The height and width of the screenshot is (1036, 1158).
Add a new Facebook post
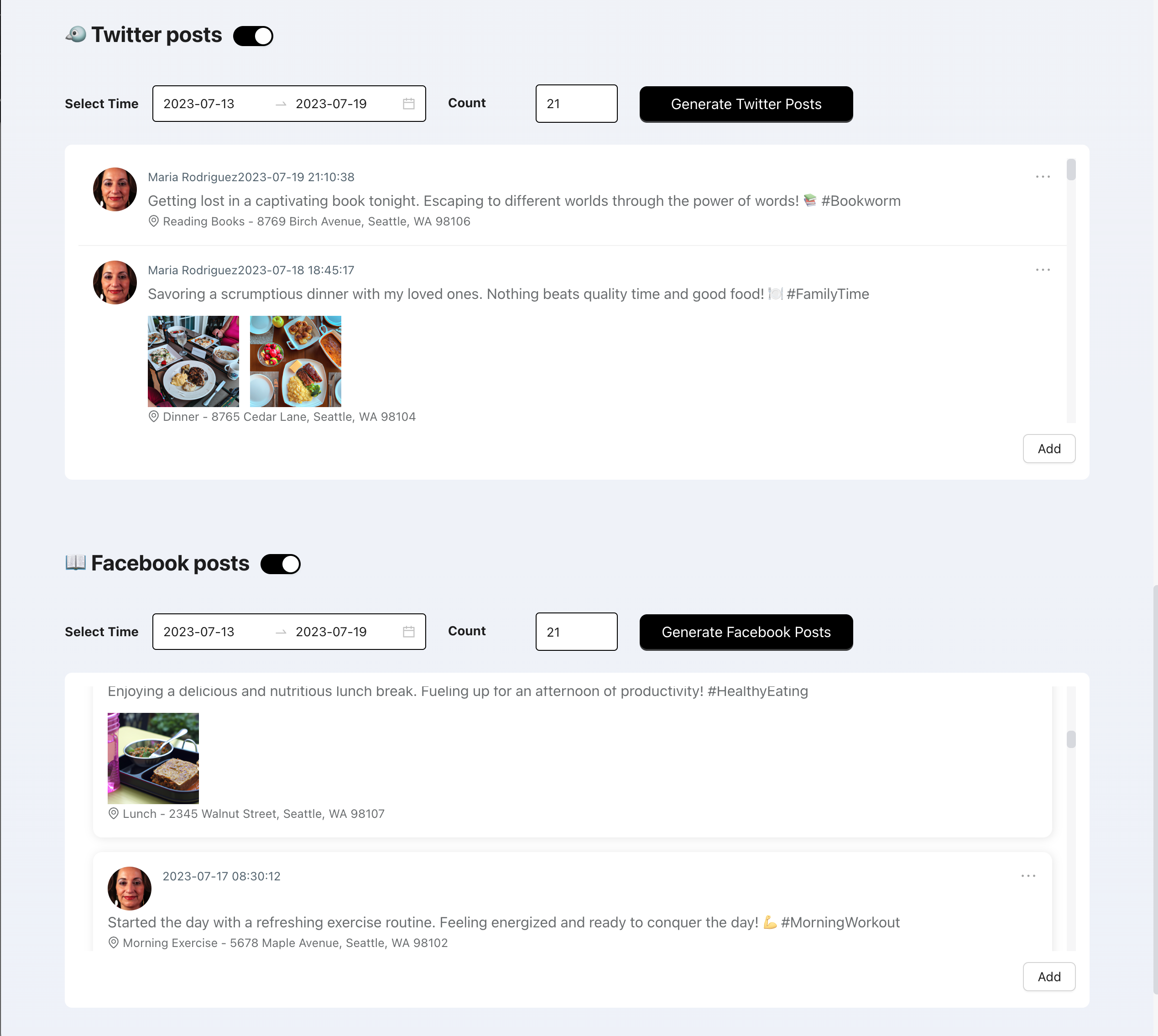pos(1049,977)
